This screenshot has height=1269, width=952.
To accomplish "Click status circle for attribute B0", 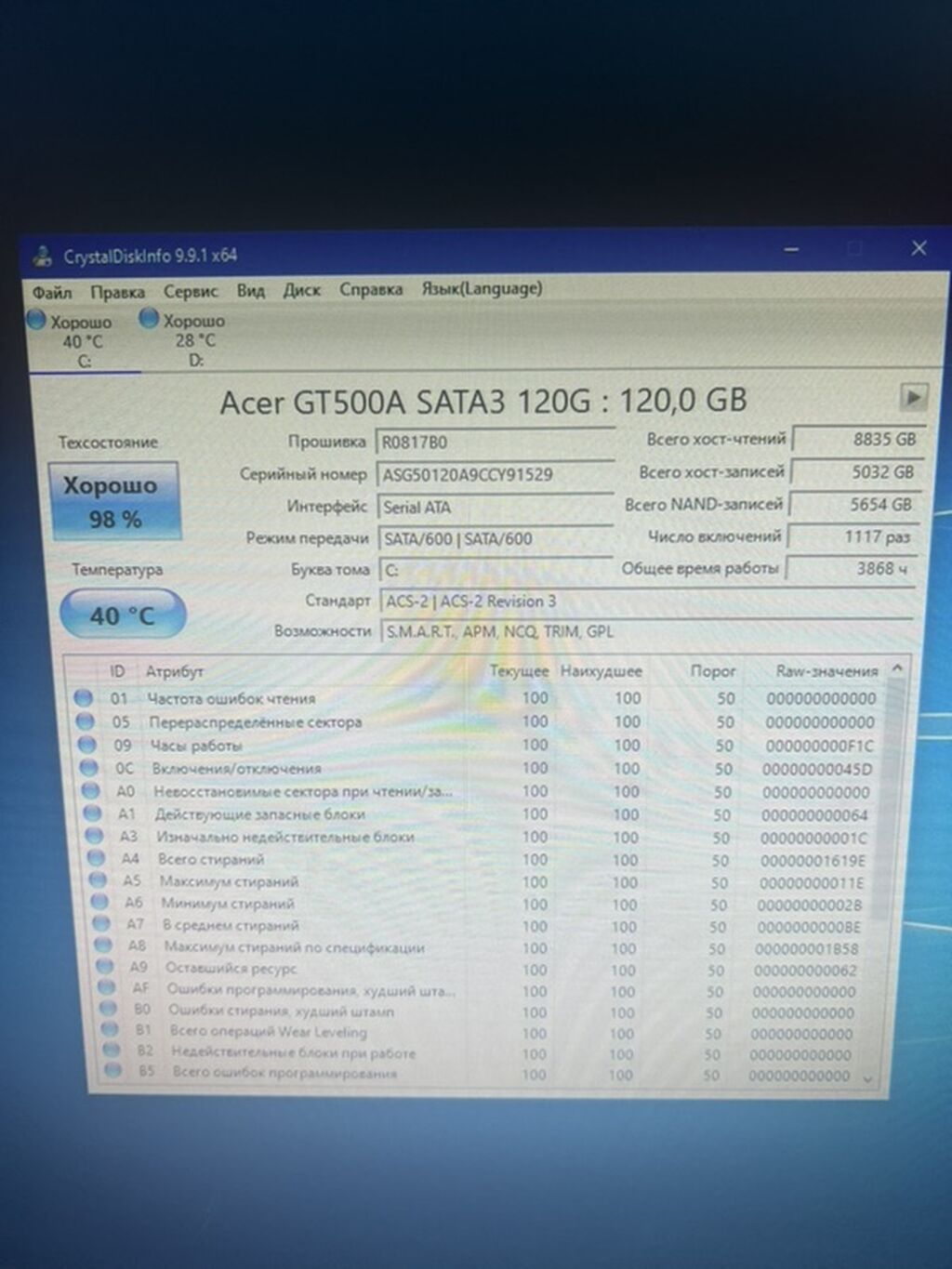I will (x=109, y=1009).
